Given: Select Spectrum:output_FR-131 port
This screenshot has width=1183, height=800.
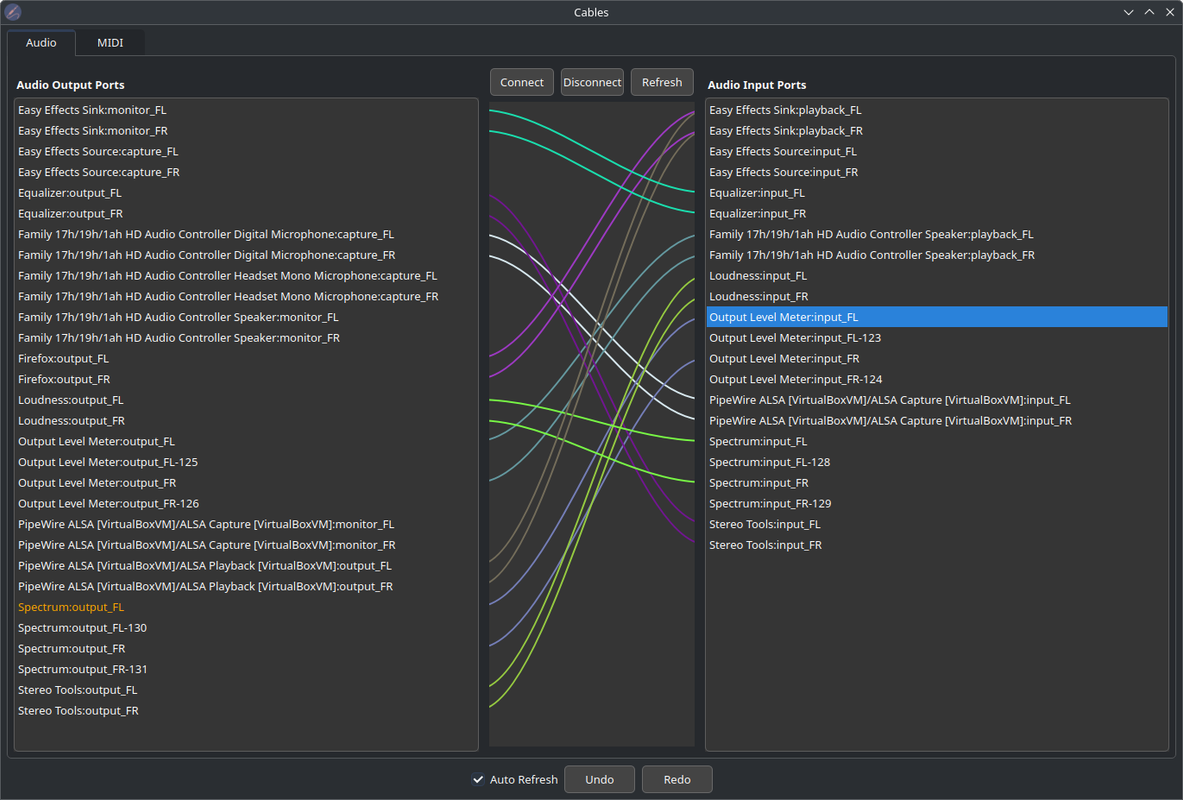Looking at the screenshot, I should click(246, 669).
